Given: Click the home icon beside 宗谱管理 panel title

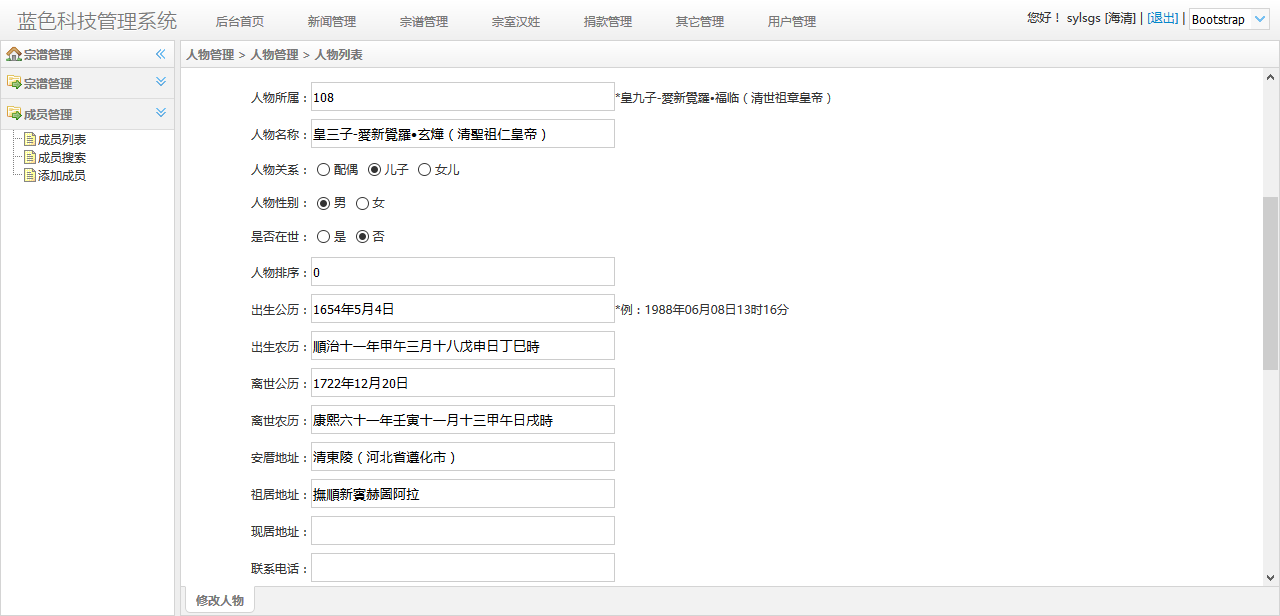Looking at the screenshot, I should pyautogui.click(x=14, y=55).
